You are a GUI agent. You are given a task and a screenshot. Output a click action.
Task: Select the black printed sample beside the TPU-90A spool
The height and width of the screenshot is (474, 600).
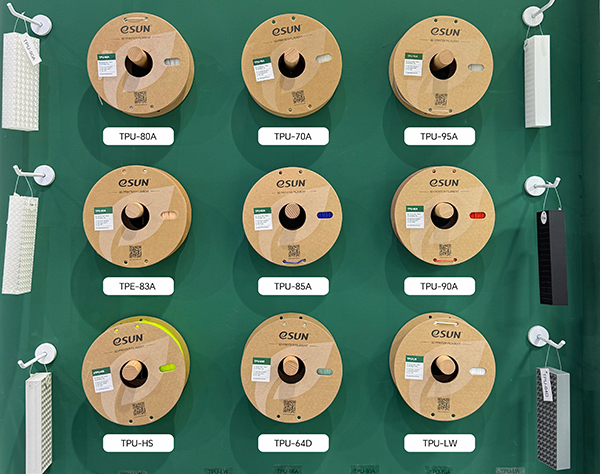(x=552, y=257)
